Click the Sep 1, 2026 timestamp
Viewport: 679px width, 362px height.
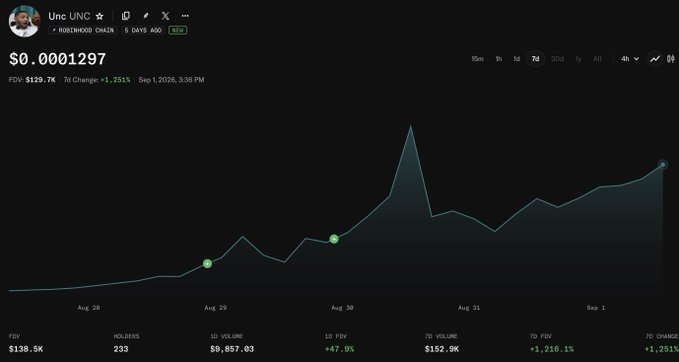coord(171,80)
